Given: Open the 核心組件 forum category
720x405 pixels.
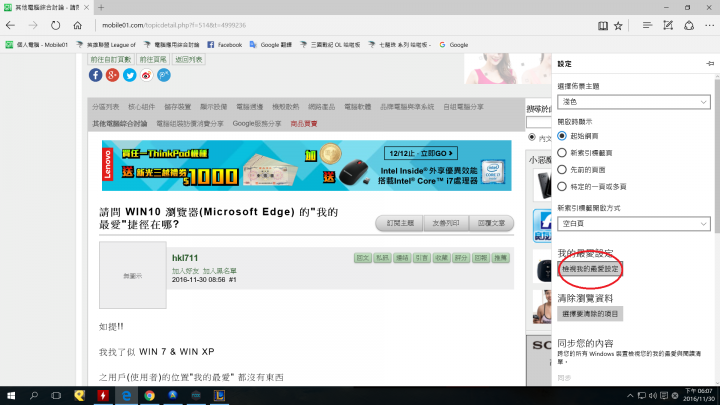Looking at the screenshot, I should 141,107.
